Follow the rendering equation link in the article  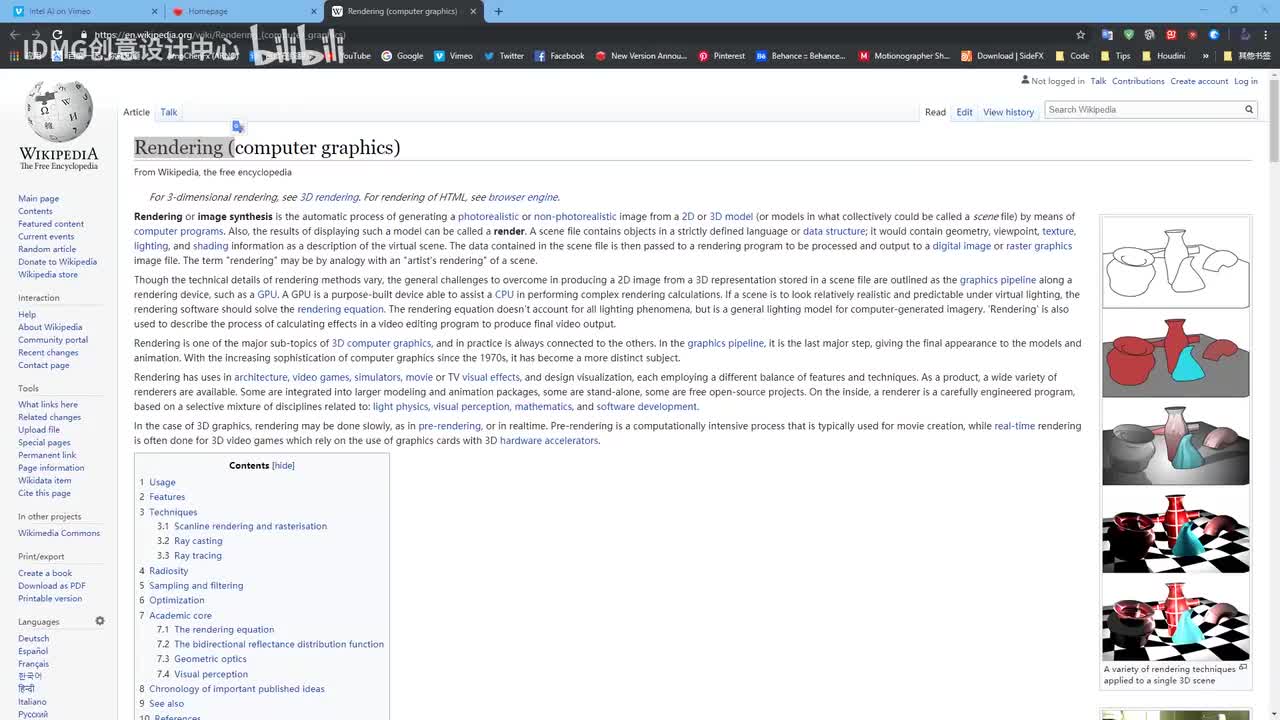[340, 310]
